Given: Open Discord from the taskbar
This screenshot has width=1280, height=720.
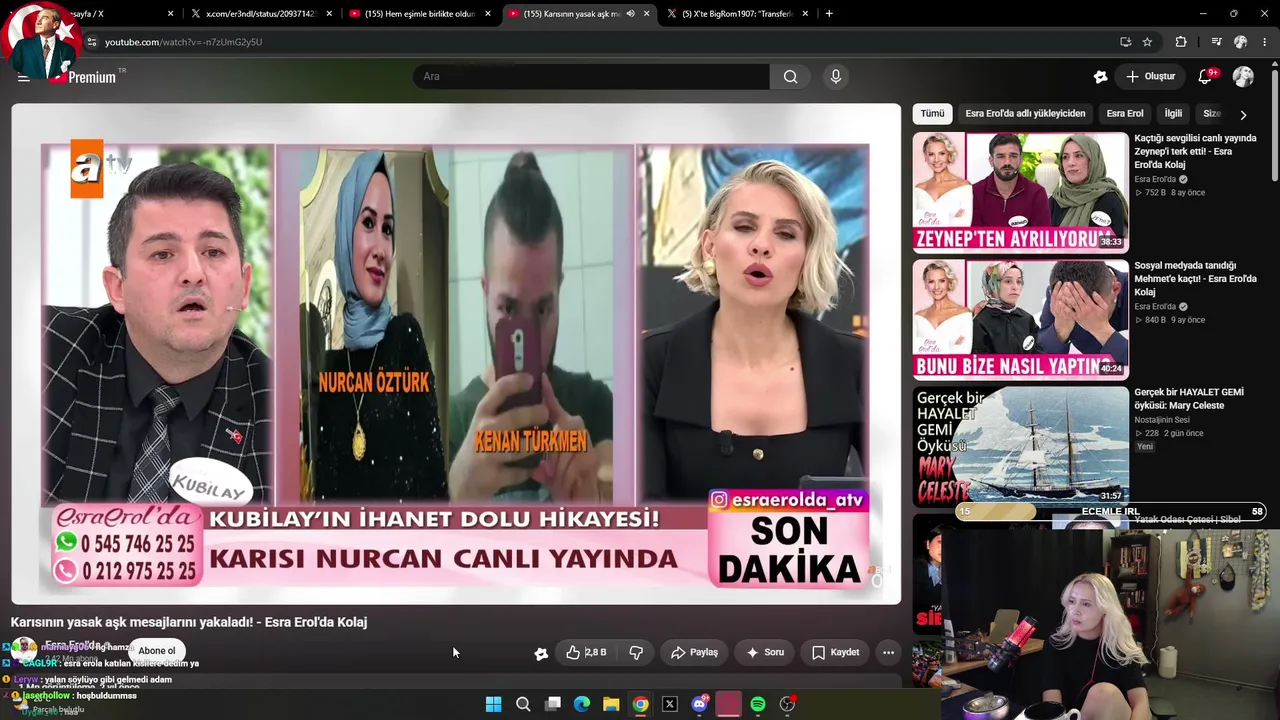Looking at the screenshot, I should click(x=699, y=704).
